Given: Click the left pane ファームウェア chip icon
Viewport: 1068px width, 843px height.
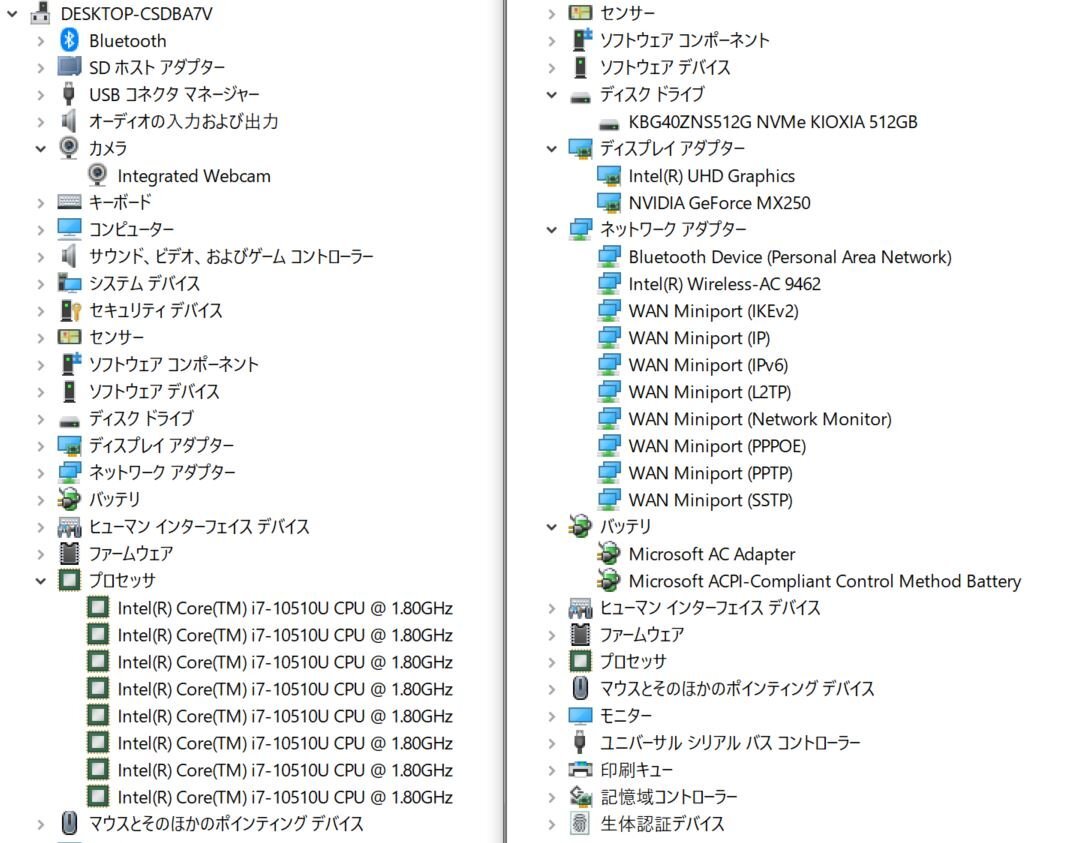Looking at the screenshot, I should 69,553.
